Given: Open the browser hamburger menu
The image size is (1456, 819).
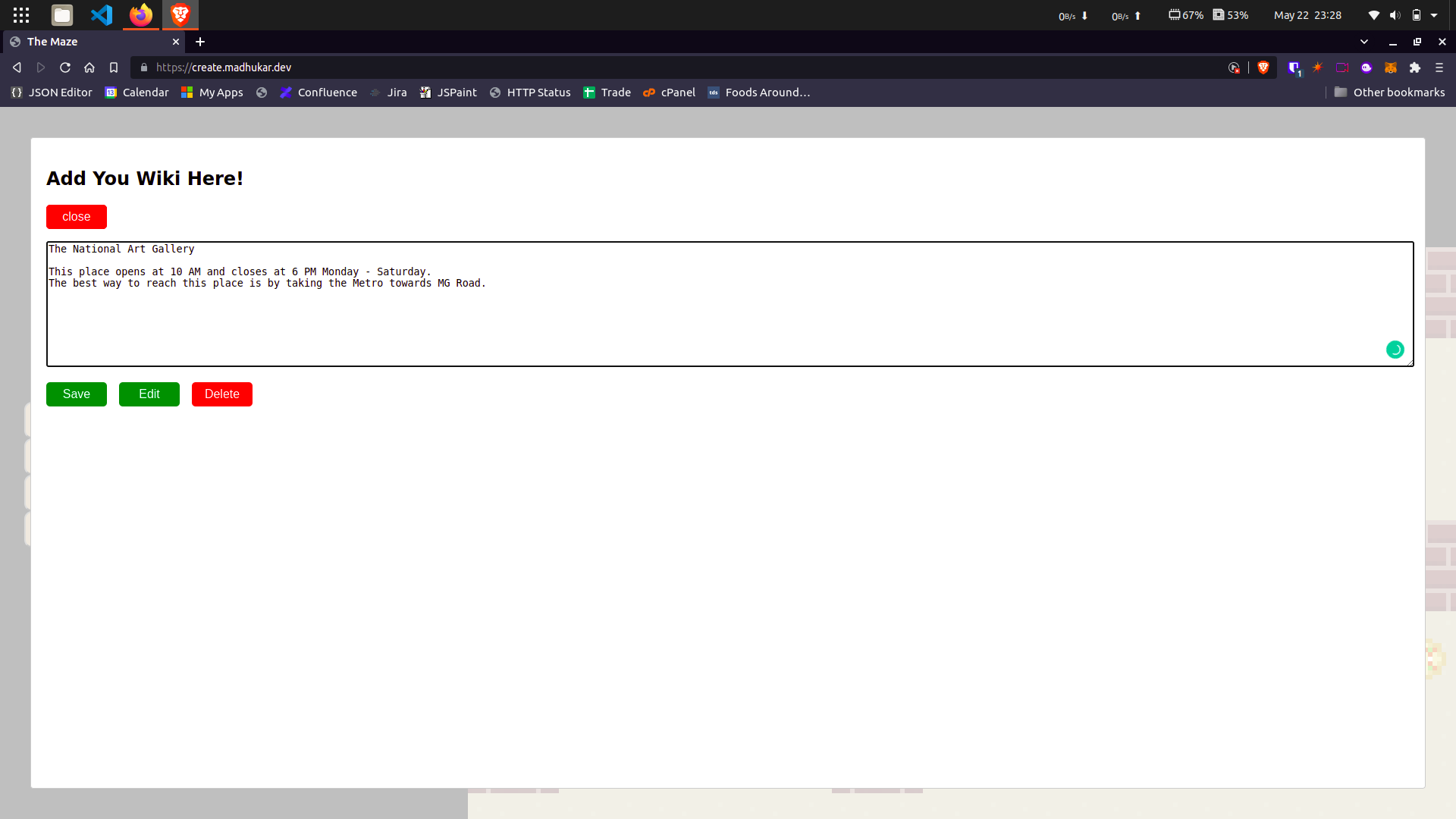Looking at the screenshot, I should click(1439, 67).
